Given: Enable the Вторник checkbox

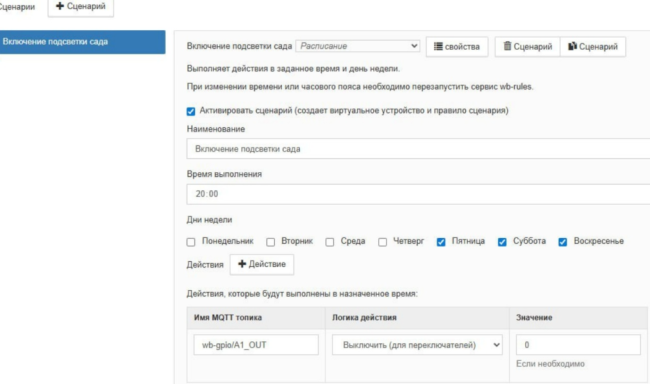Looking at the screenshot, I should [x=270, y=242].
